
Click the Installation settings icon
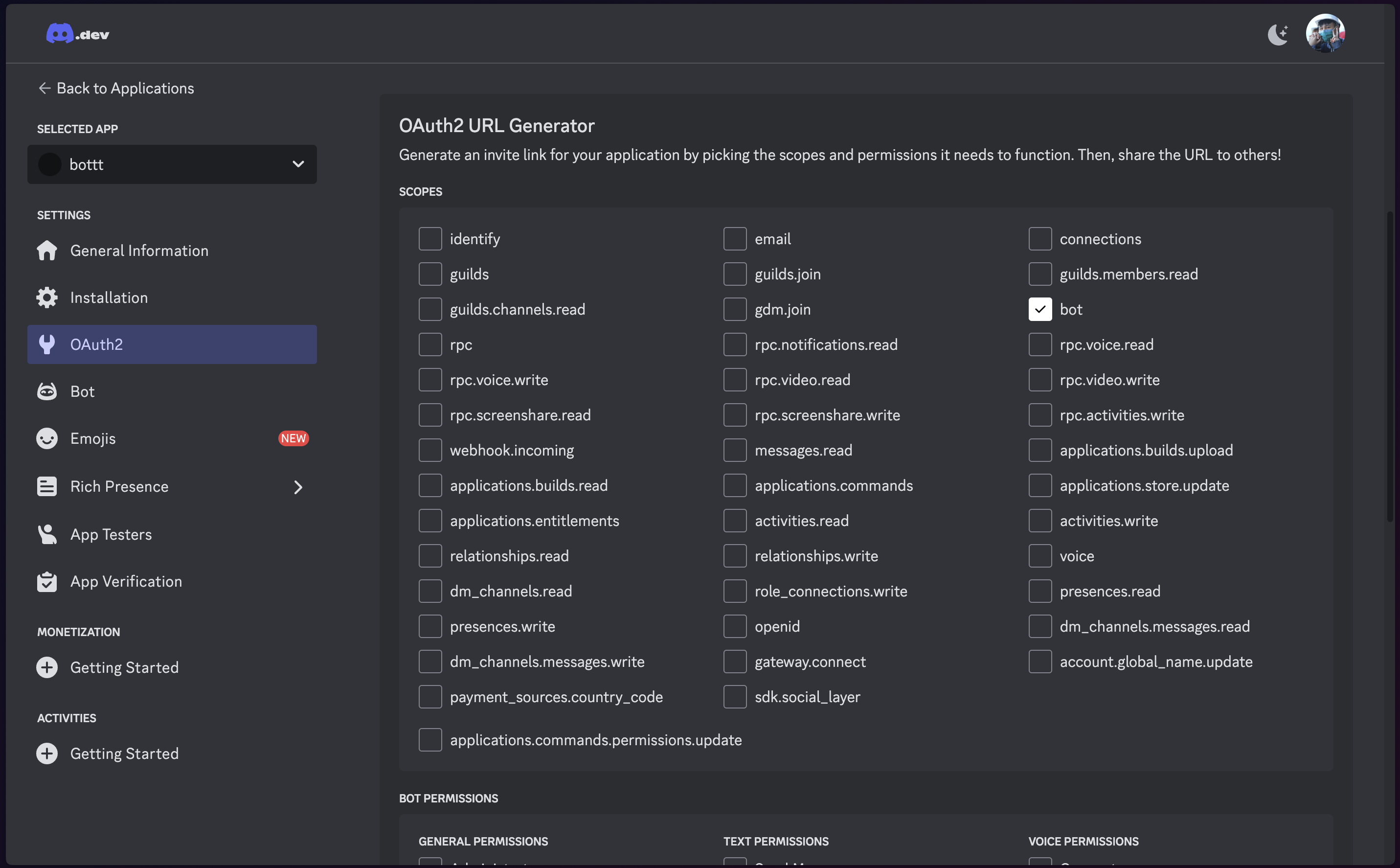point(47,297)
